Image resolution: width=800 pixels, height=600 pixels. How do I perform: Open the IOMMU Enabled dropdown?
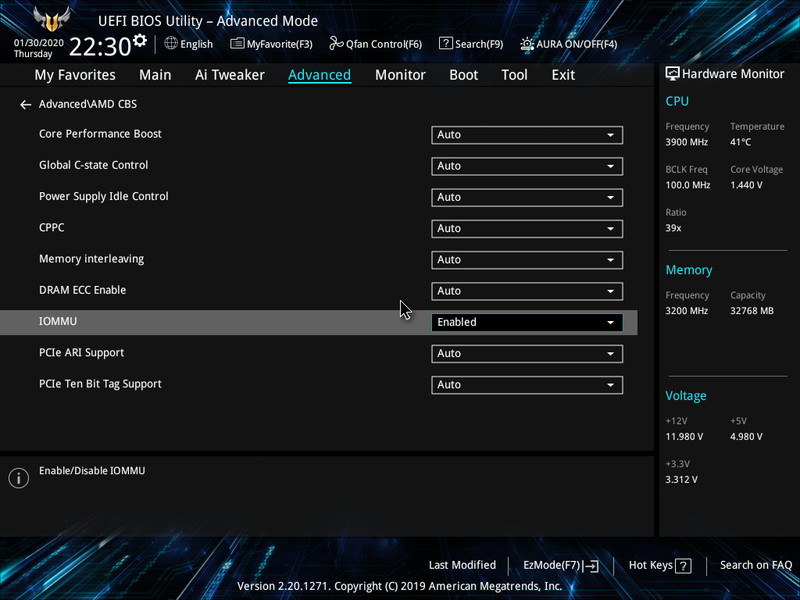[x=527, y=322]
